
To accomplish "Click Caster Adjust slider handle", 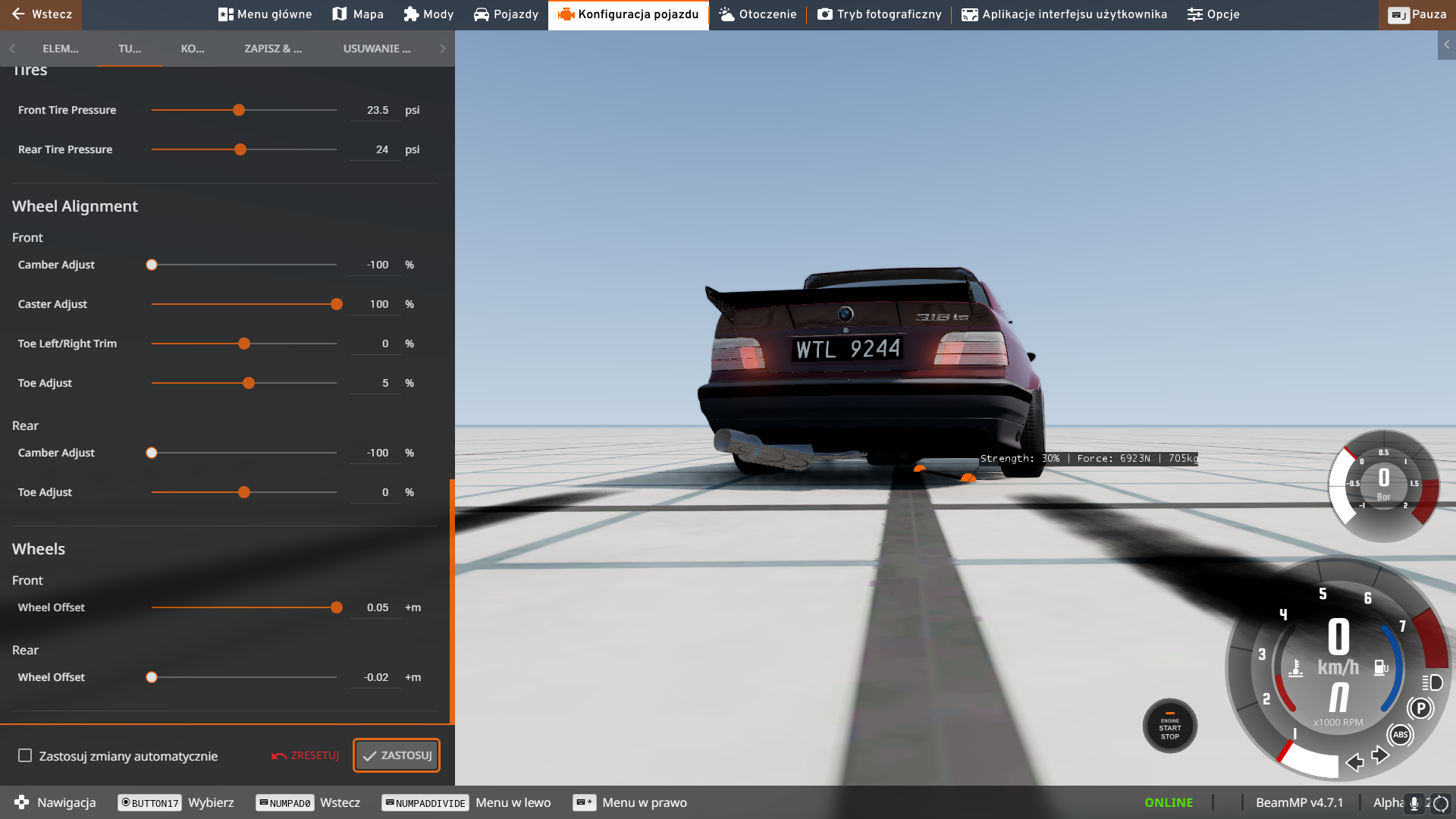I will [x=337, y=304].
